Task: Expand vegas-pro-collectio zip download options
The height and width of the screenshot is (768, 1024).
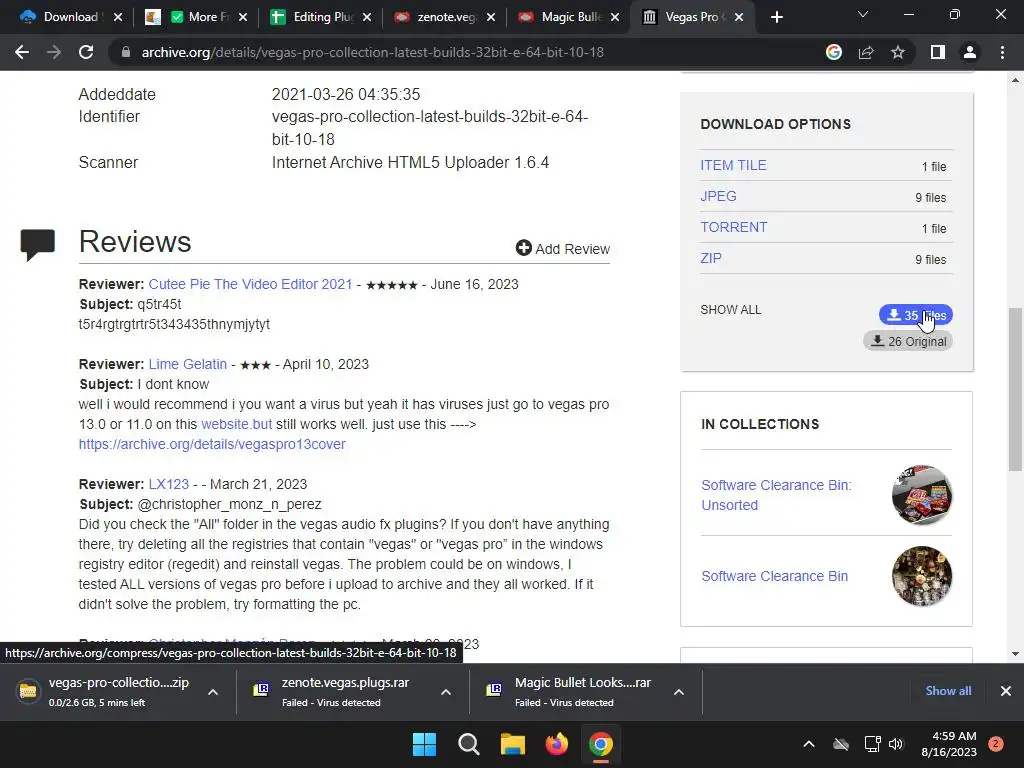Action: click(x=213, y=692)
